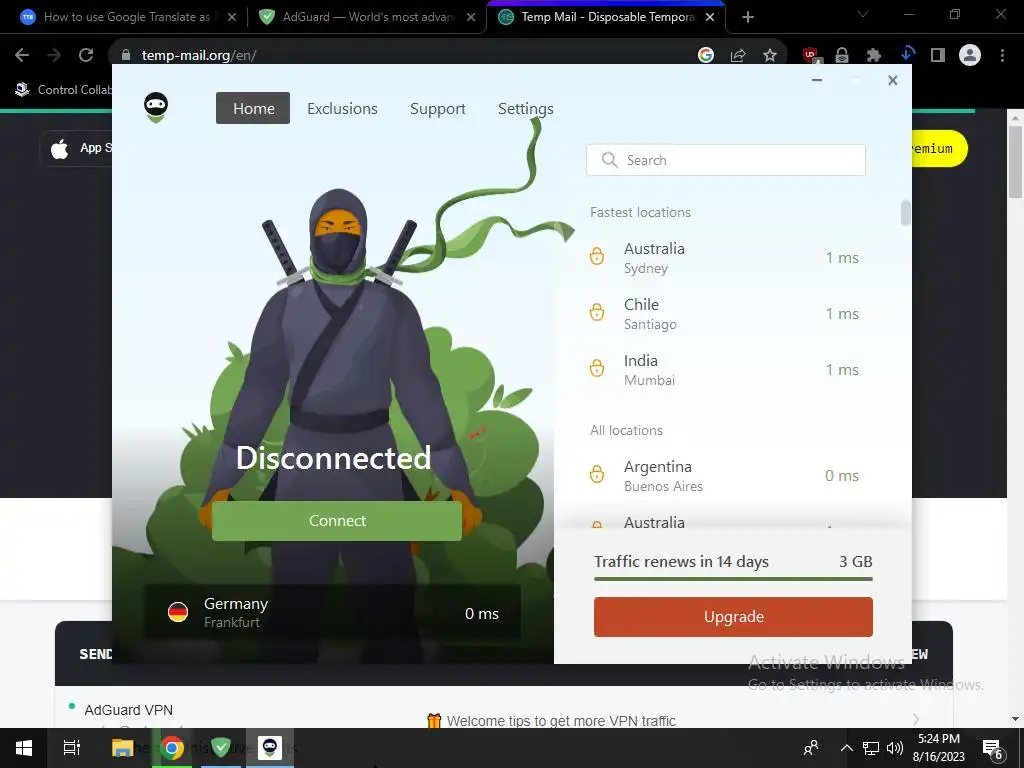Close the Temp Mail browser tab
Screen dimensions: 1024x768
coord(710,17)
